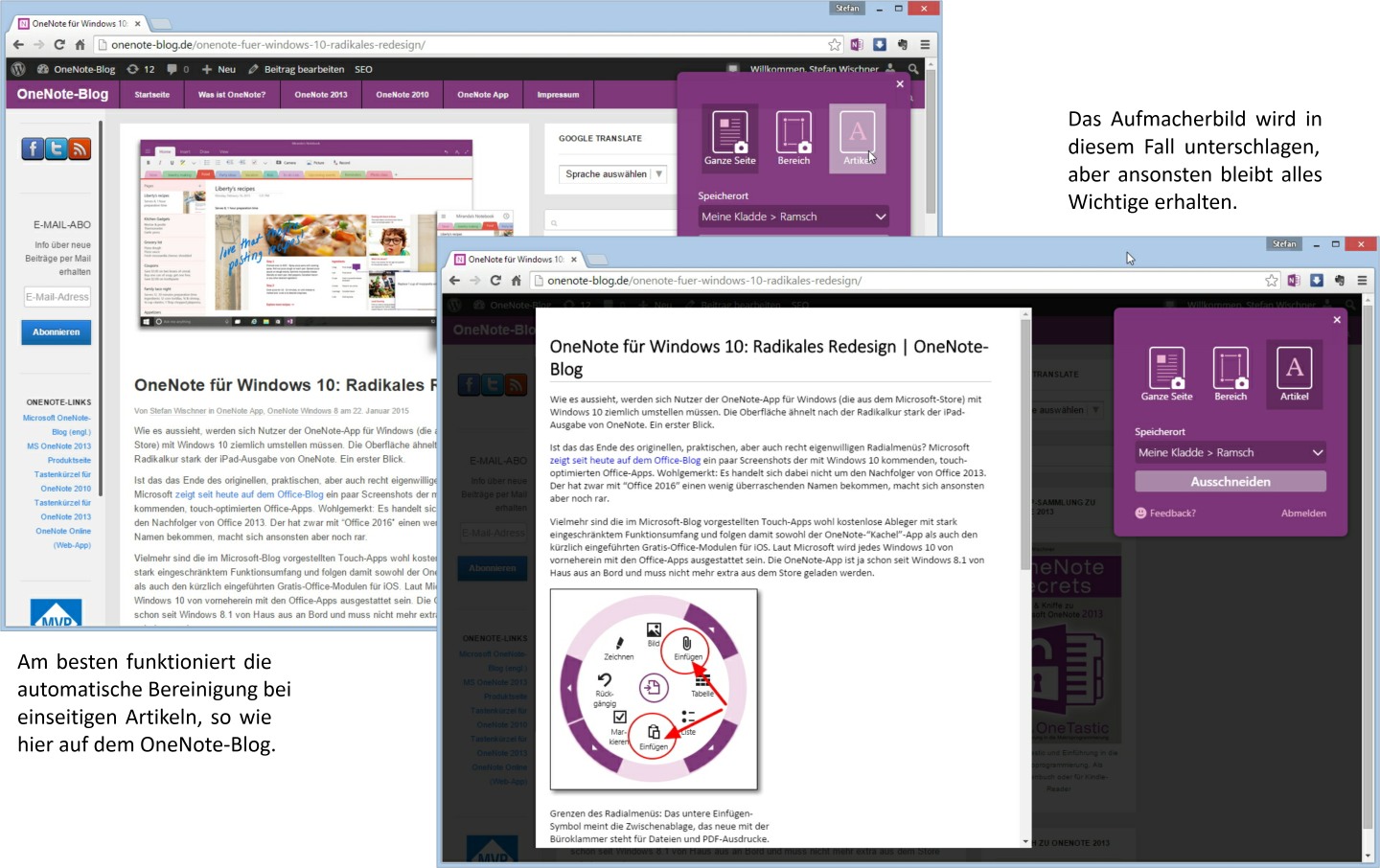Open the Speicherort dropdown Meine Kladde > Ramsch

(x=1230, y=451)
